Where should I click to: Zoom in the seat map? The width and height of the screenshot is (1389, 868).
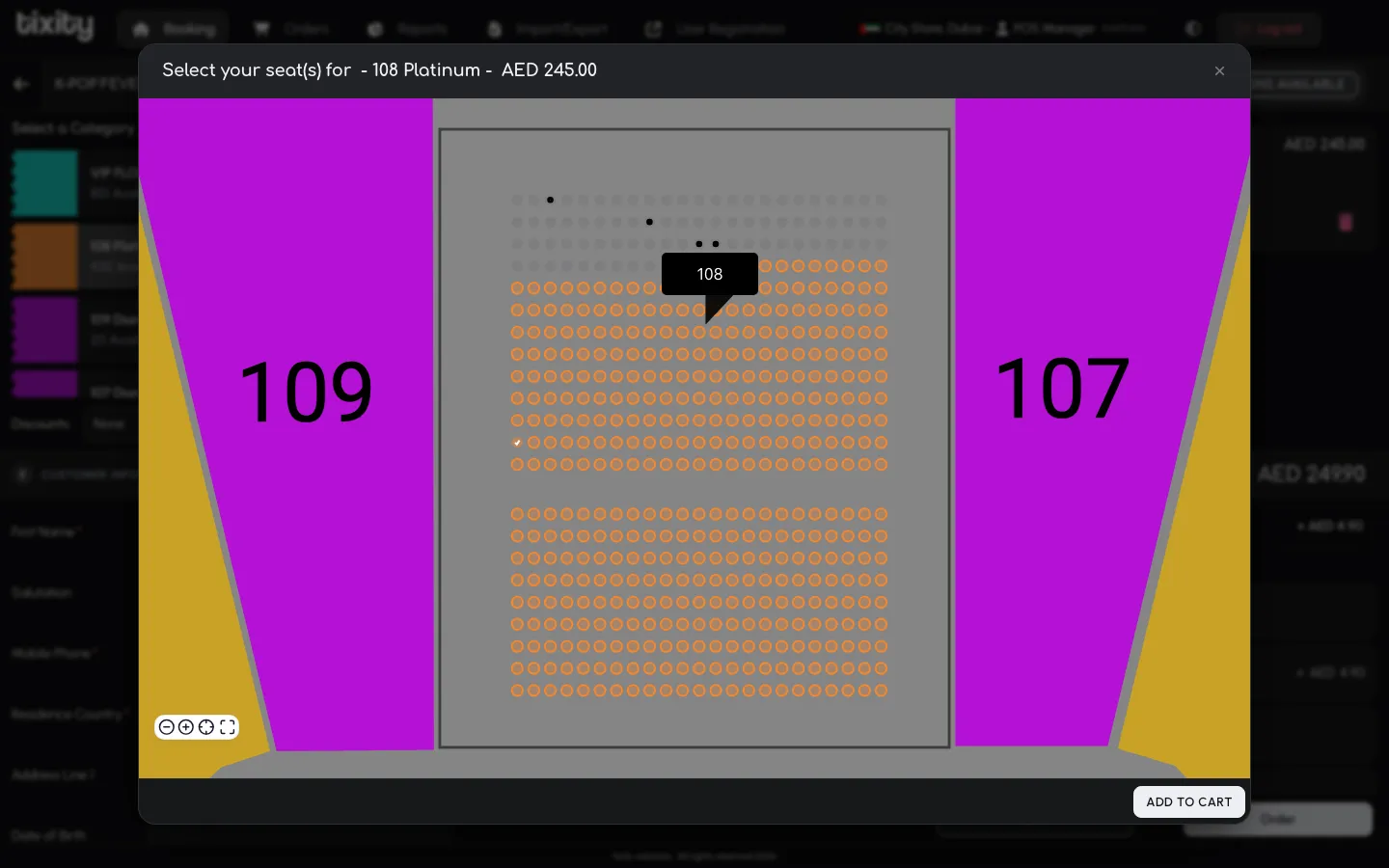click(186, 727)
